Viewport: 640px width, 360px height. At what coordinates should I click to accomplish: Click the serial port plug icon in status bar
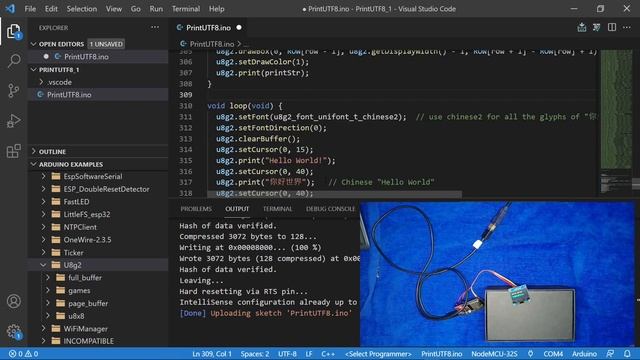pos(530,354)
